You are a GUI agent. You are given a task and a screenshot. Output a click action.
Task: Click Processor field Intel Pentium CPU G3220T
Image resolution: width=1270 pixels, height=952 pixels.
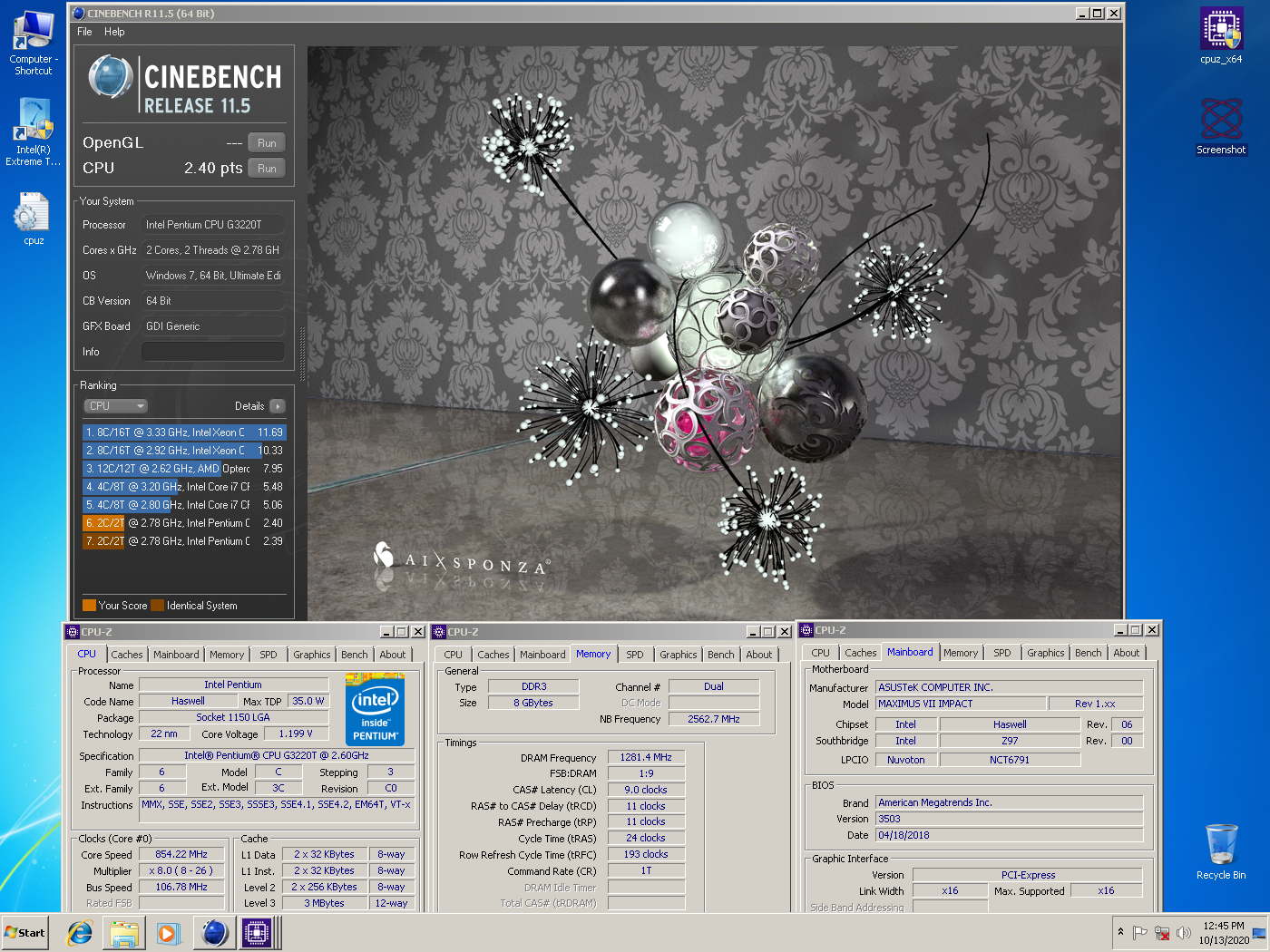pos(213,225)
